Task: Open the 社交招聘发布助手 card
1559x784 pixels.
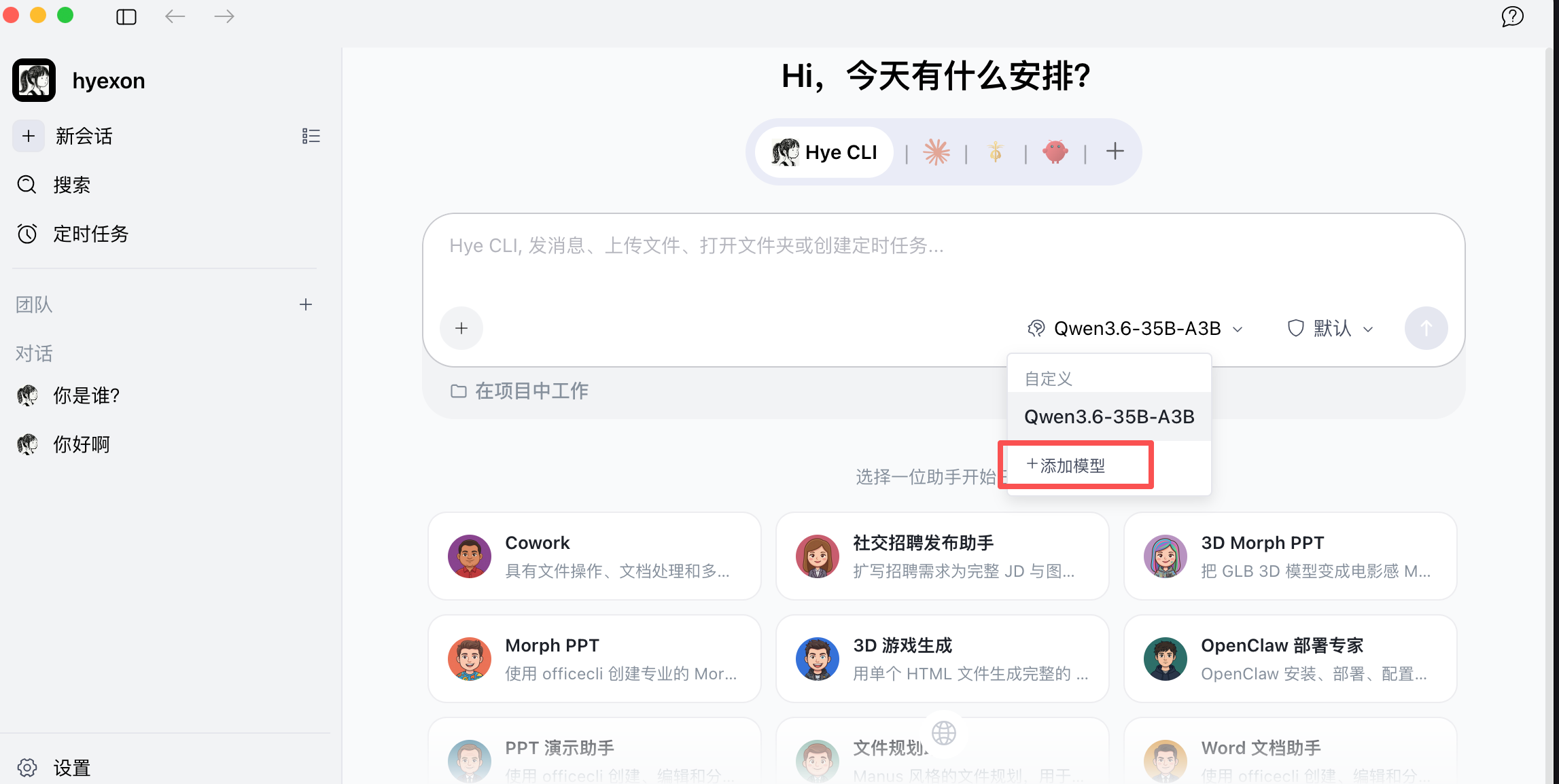Action: 943,556
